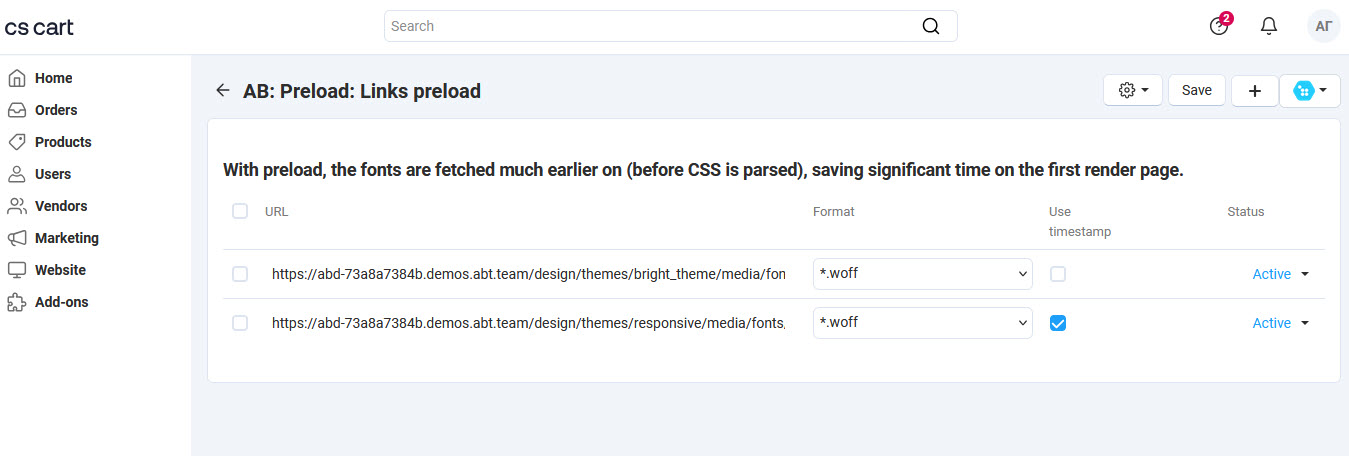Click the CS-Cart logo
The image size is (1349, 456).
pyautogui.click(x=39, y=27)
